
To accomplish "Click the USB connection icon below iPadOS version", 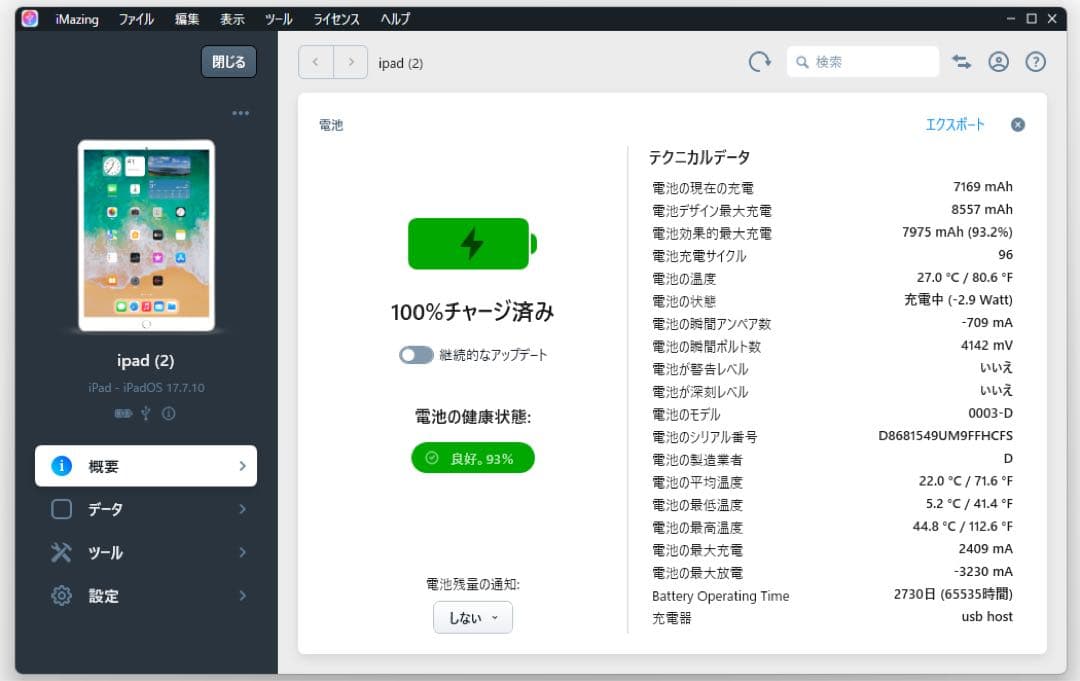I will point(146,412).
